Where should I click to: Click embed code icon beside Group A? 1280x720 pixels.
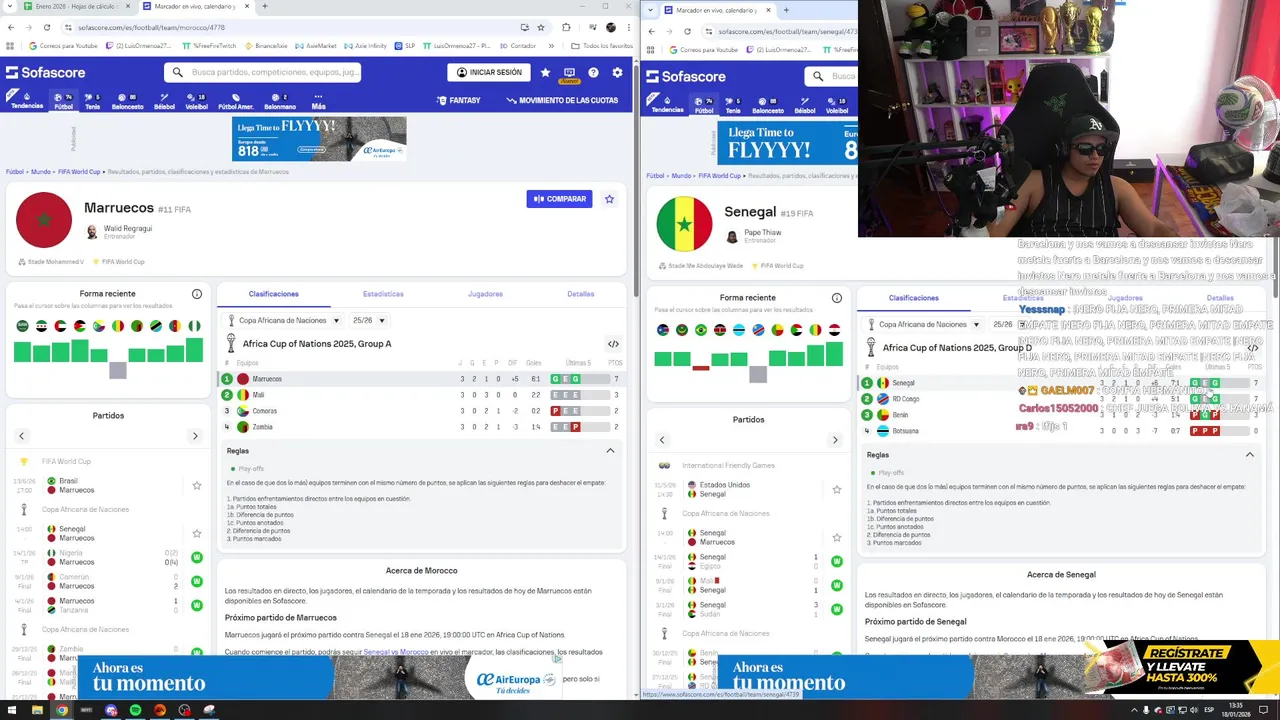(x=613, y=344)
